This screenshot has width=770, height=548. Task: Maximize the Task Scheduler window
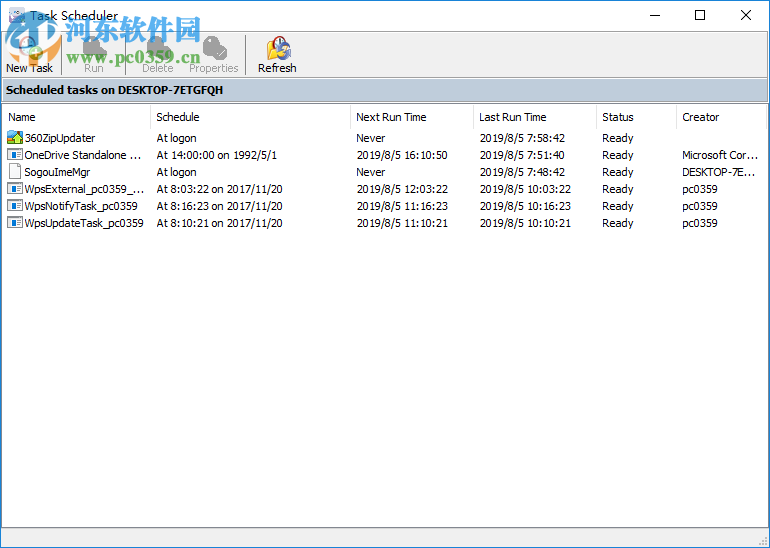tap(700, 15)
